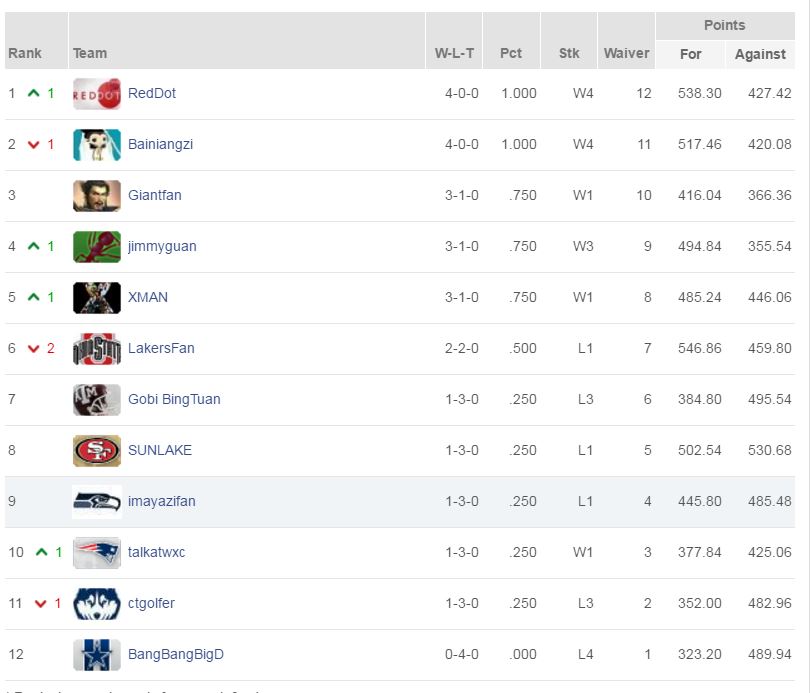The height and width of the screenshot is (693, 810).
Task: Sort by W-L-T column header
Action: click(x=454, y=54)
